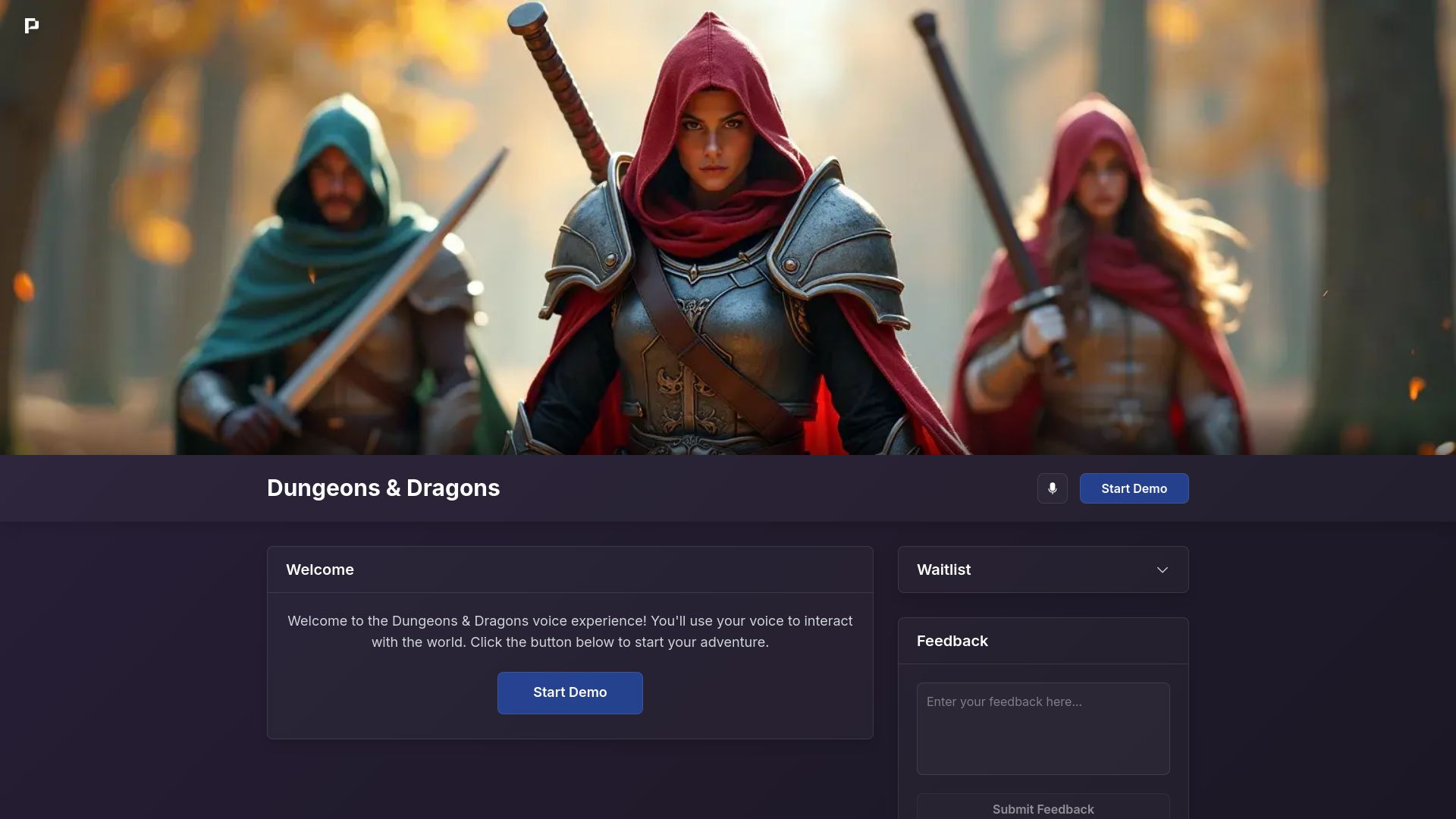This screenshot has height=819, width=1456.
Task: Click the Waitlist panel title
Action: tap(943, 570)
